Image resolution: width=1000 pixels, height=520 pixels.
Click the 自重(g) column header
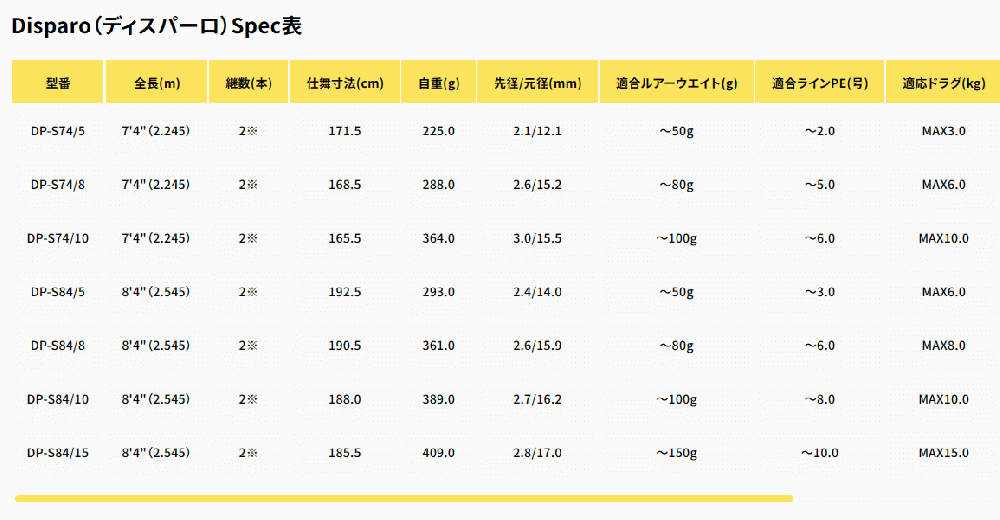point(438,82)
